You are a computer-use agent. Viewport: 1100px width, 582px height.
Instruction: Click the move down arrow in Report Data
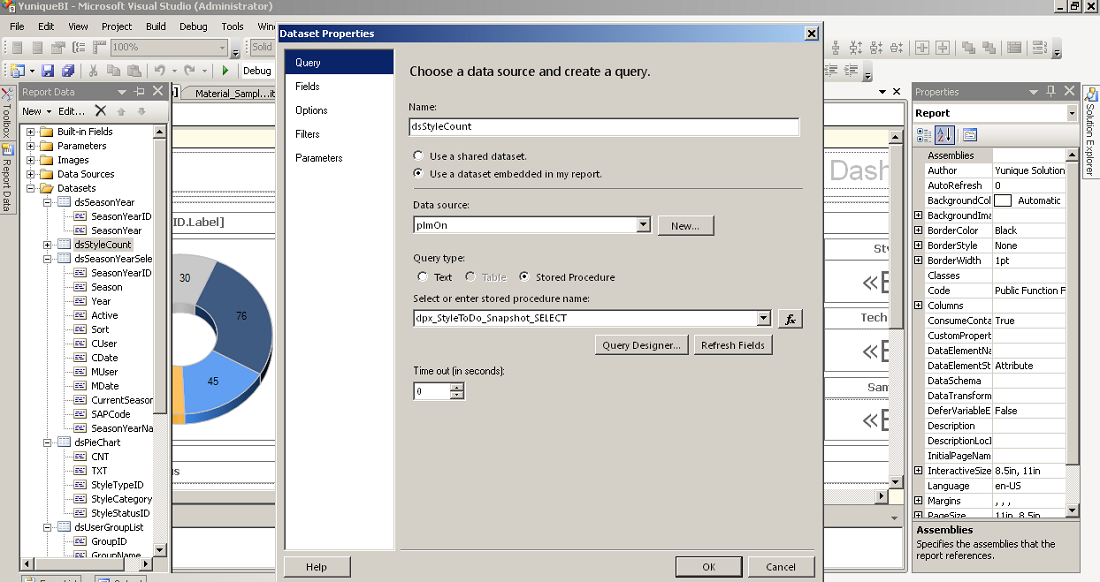(141, 112)
